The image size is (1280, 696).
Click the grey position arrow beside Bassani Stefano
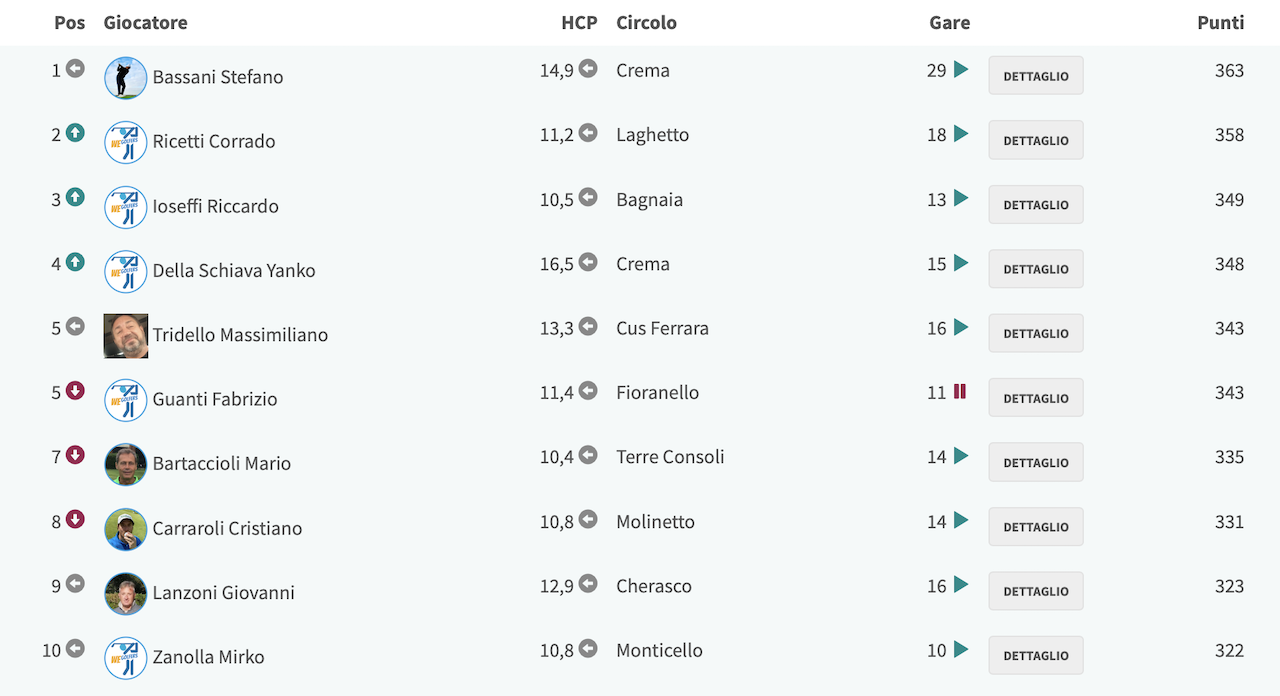(75, 69)
